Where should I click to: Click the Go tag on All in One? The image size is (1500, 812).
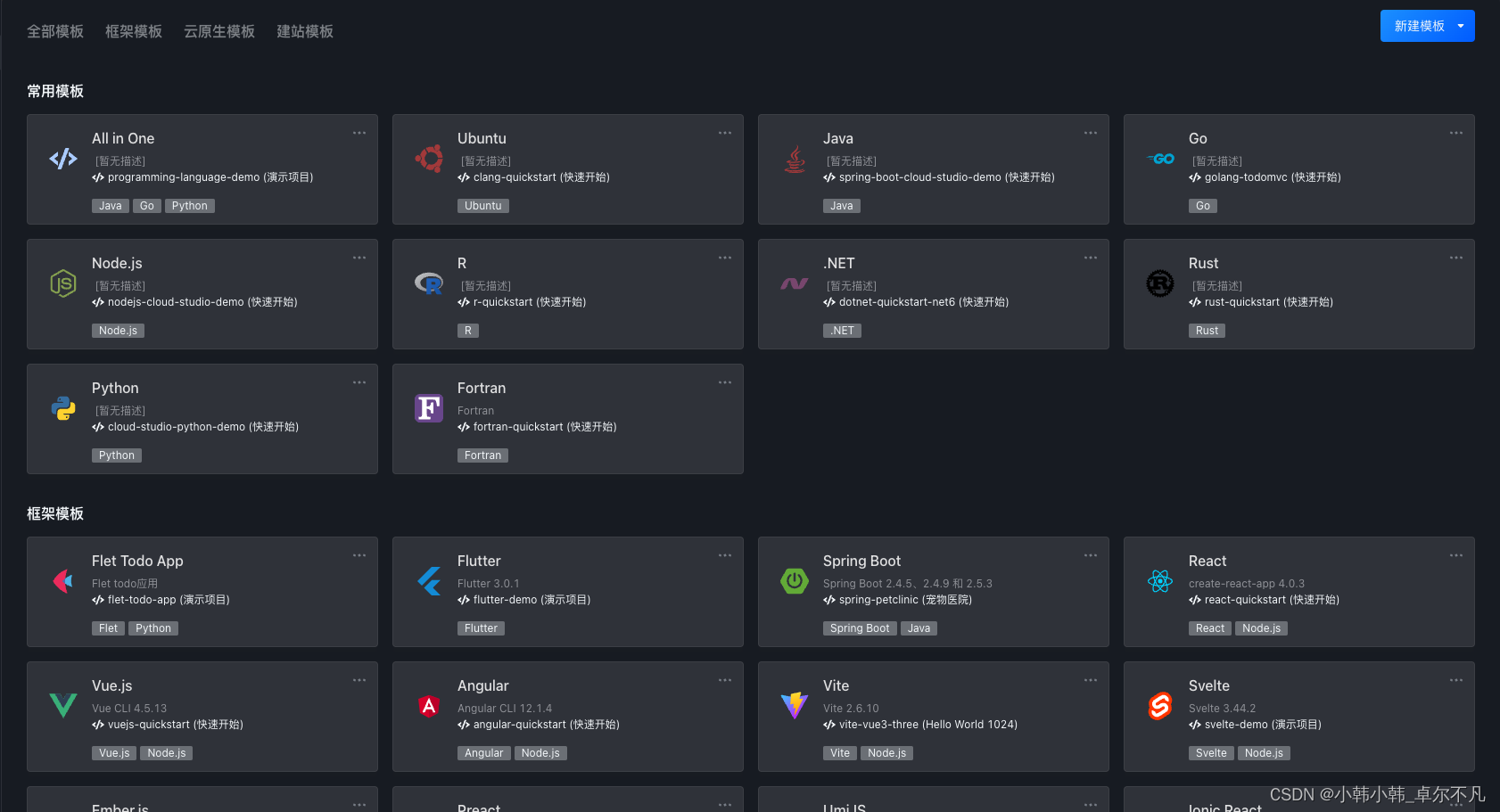[147, 206]
